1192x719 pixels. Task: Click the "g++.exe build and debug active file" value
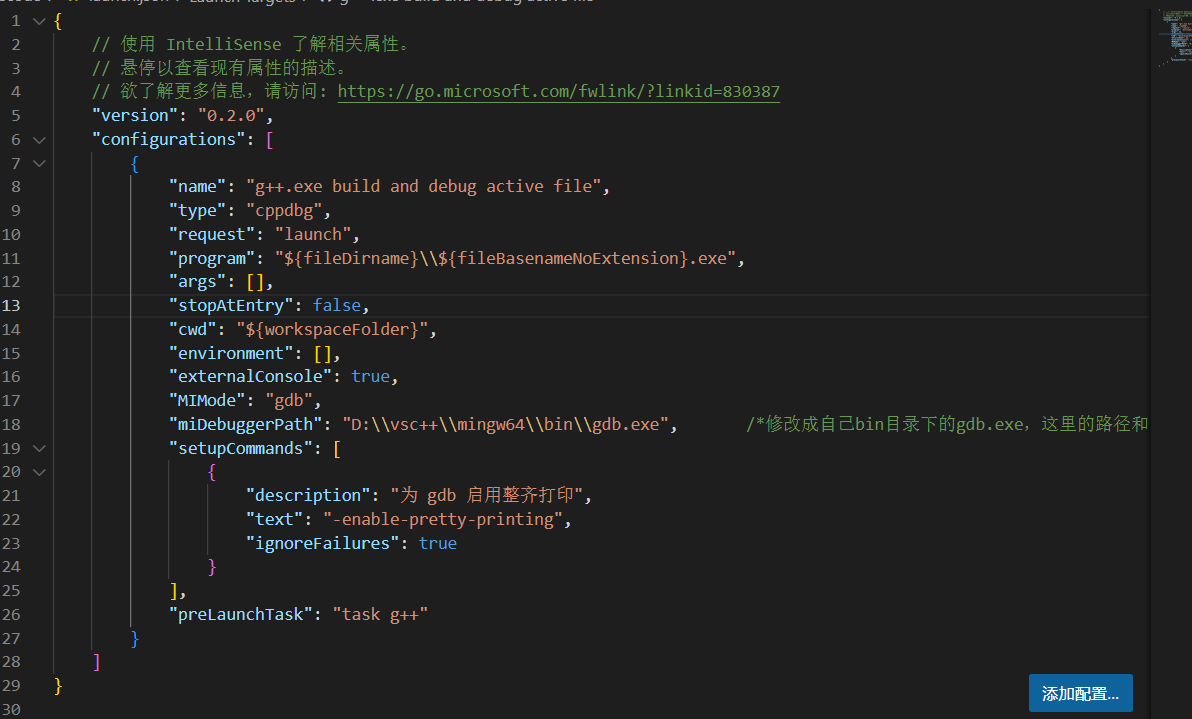(x=423, y=187)
